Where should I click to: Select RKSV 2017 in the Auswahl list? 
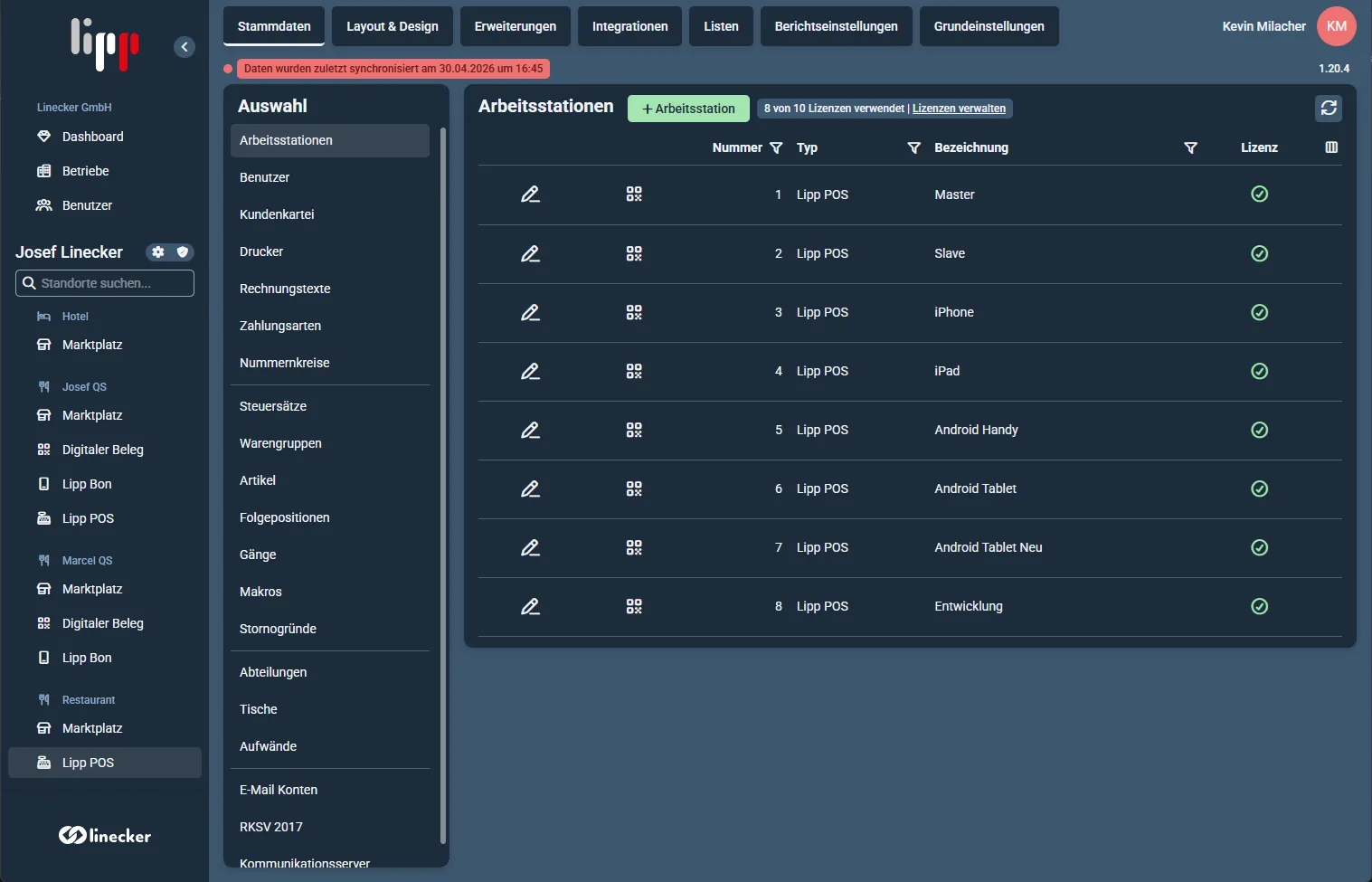pyautogui.click(x=330, y=827)
